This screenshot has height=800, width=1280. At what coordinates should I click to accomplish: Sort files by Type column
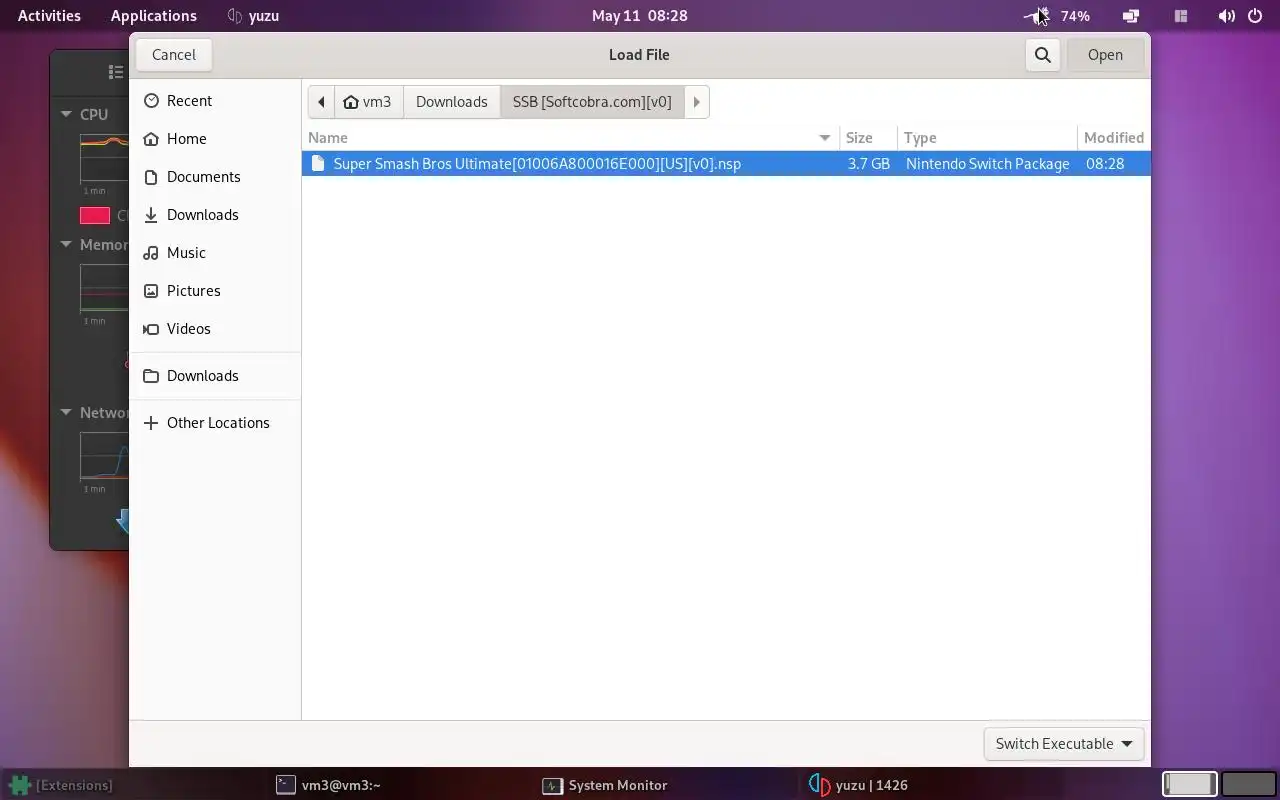(987, 138)
